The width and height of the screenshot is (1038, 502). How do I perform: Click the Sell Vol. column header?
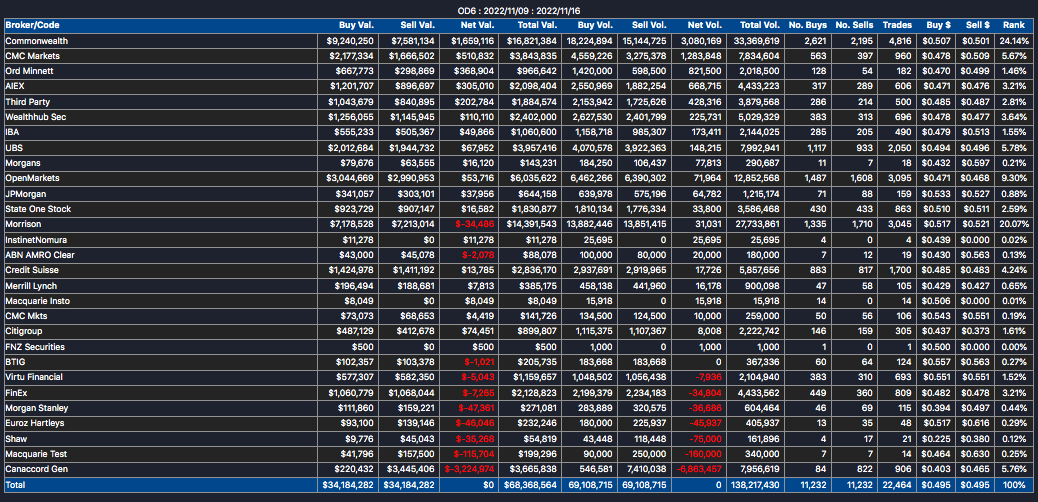649,25
